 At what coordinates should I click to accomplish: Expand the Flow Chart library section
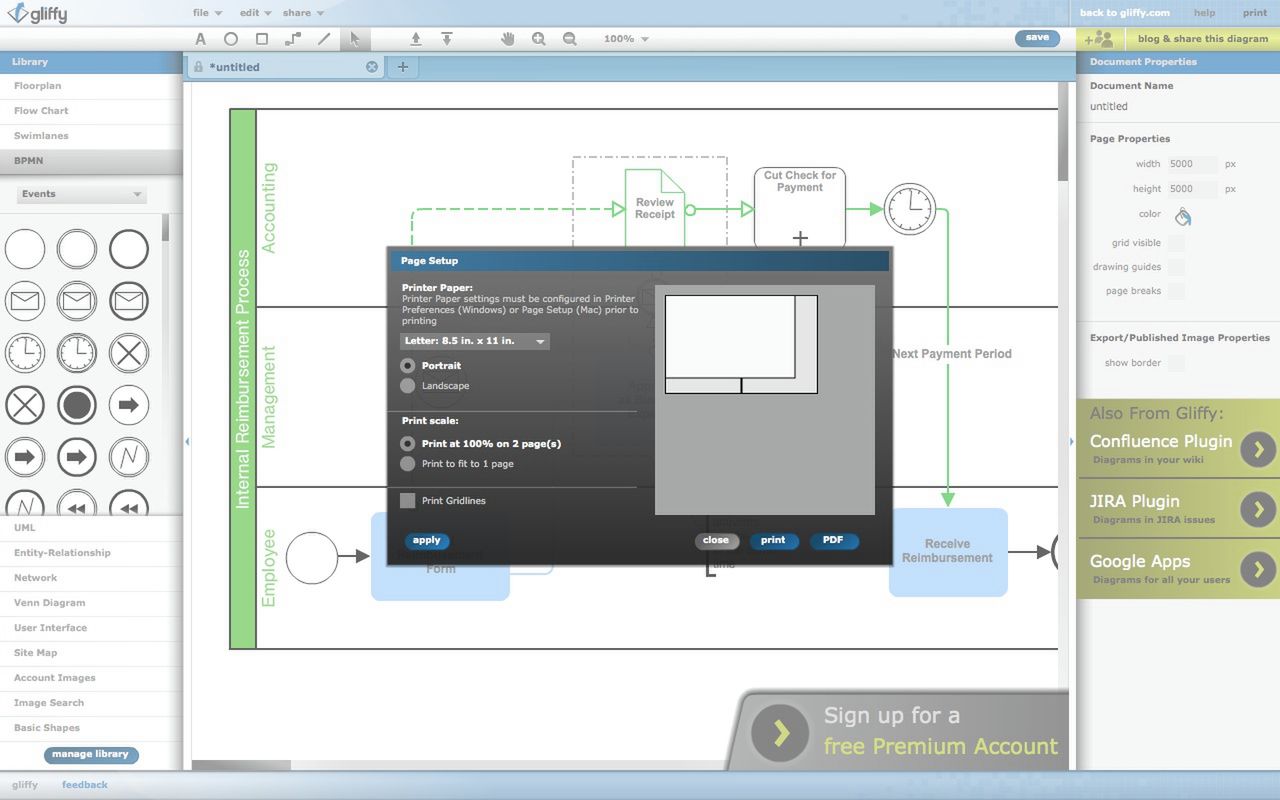[91, 111]
